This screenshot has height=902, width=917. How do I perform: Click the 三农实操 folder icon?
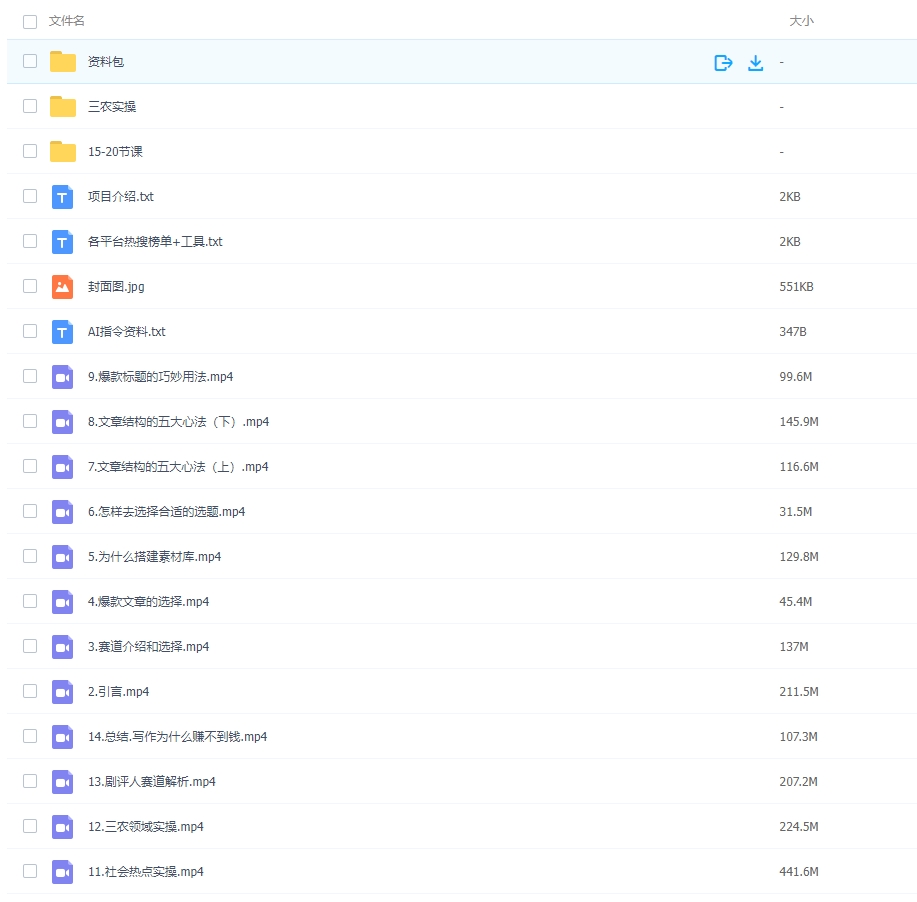tap(63, 107)
